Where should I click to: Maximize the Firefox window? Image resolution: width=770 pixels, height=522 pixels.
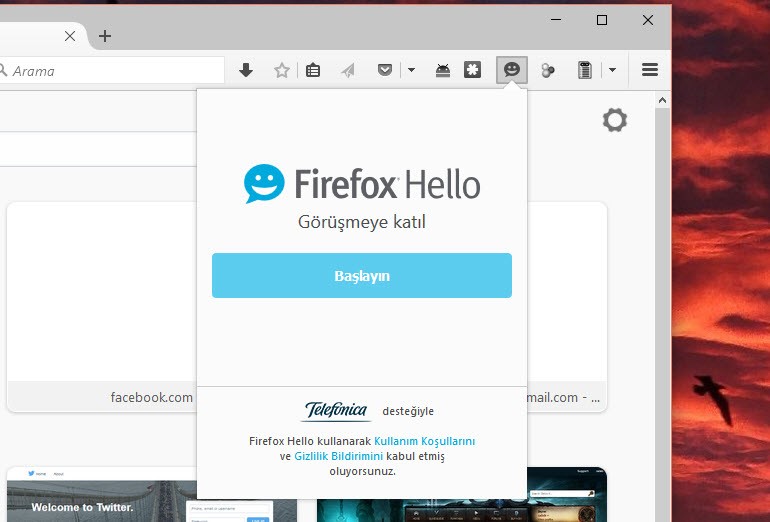click(x=602, y=20)
